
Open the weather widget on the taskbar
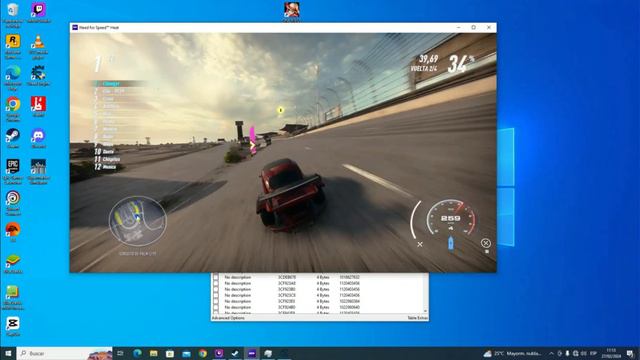513,353
